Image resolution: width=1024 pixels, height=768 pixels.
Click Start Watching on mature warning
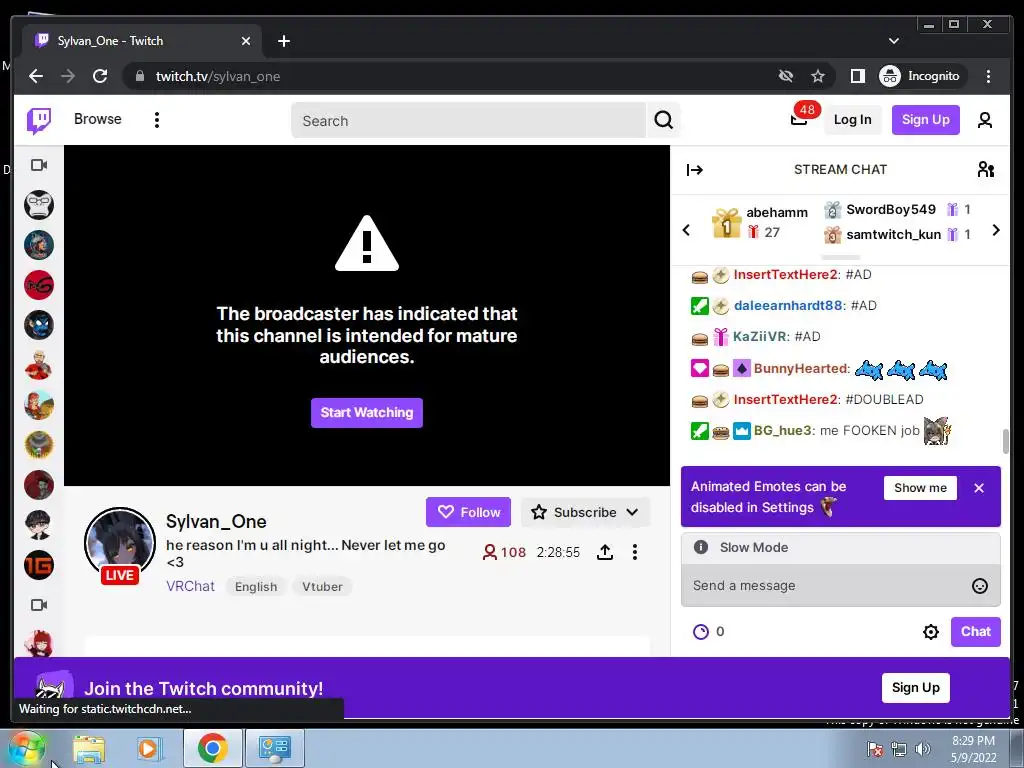(366, 413)
